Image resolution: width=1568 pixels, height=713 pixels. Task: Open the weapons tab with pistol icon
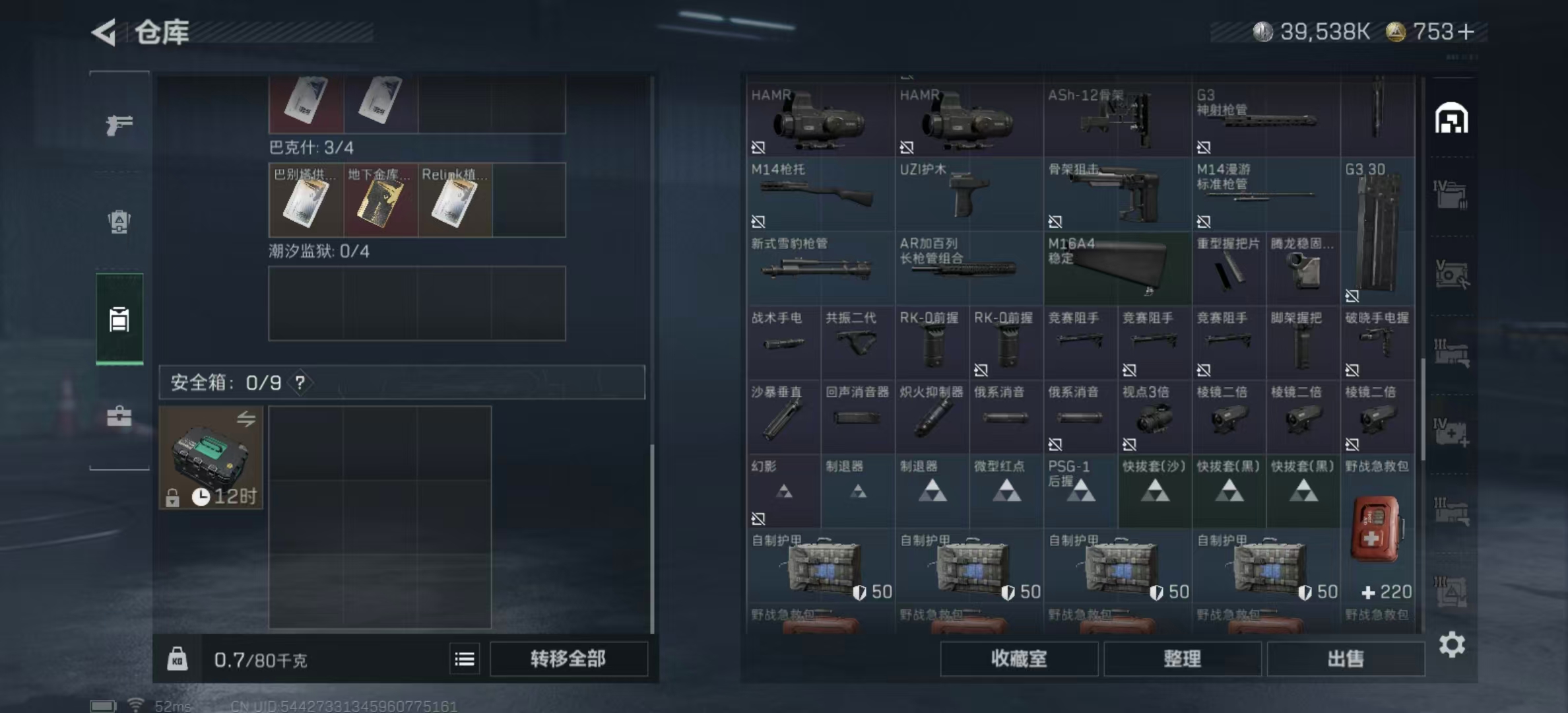(x=119, y=123)
